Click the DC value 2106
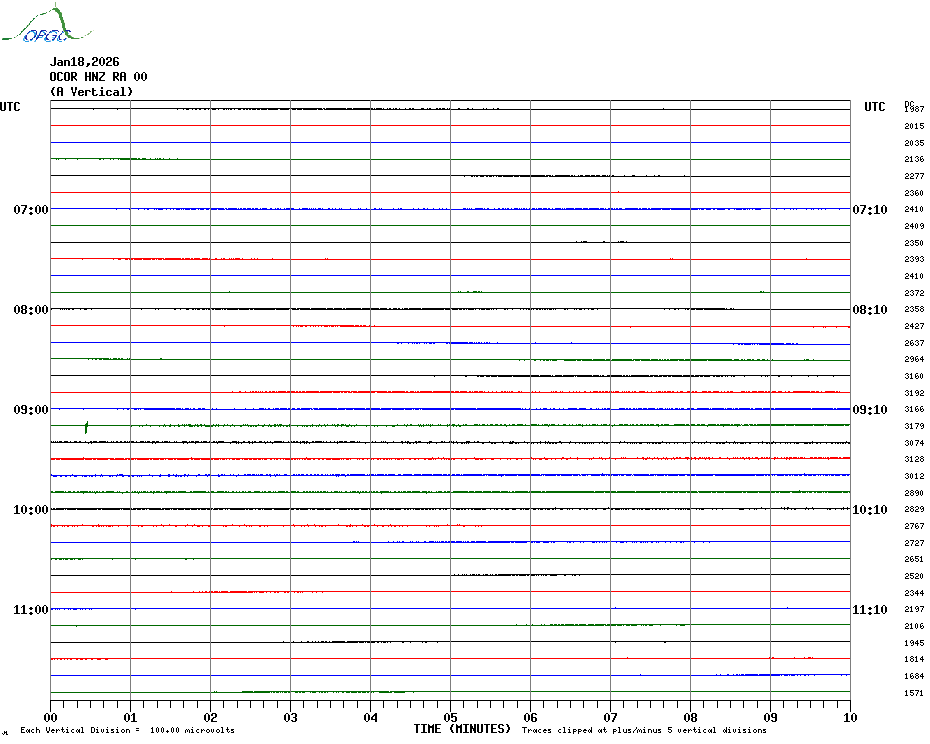The width and height of the screenshot is (930, 744). 914,626
